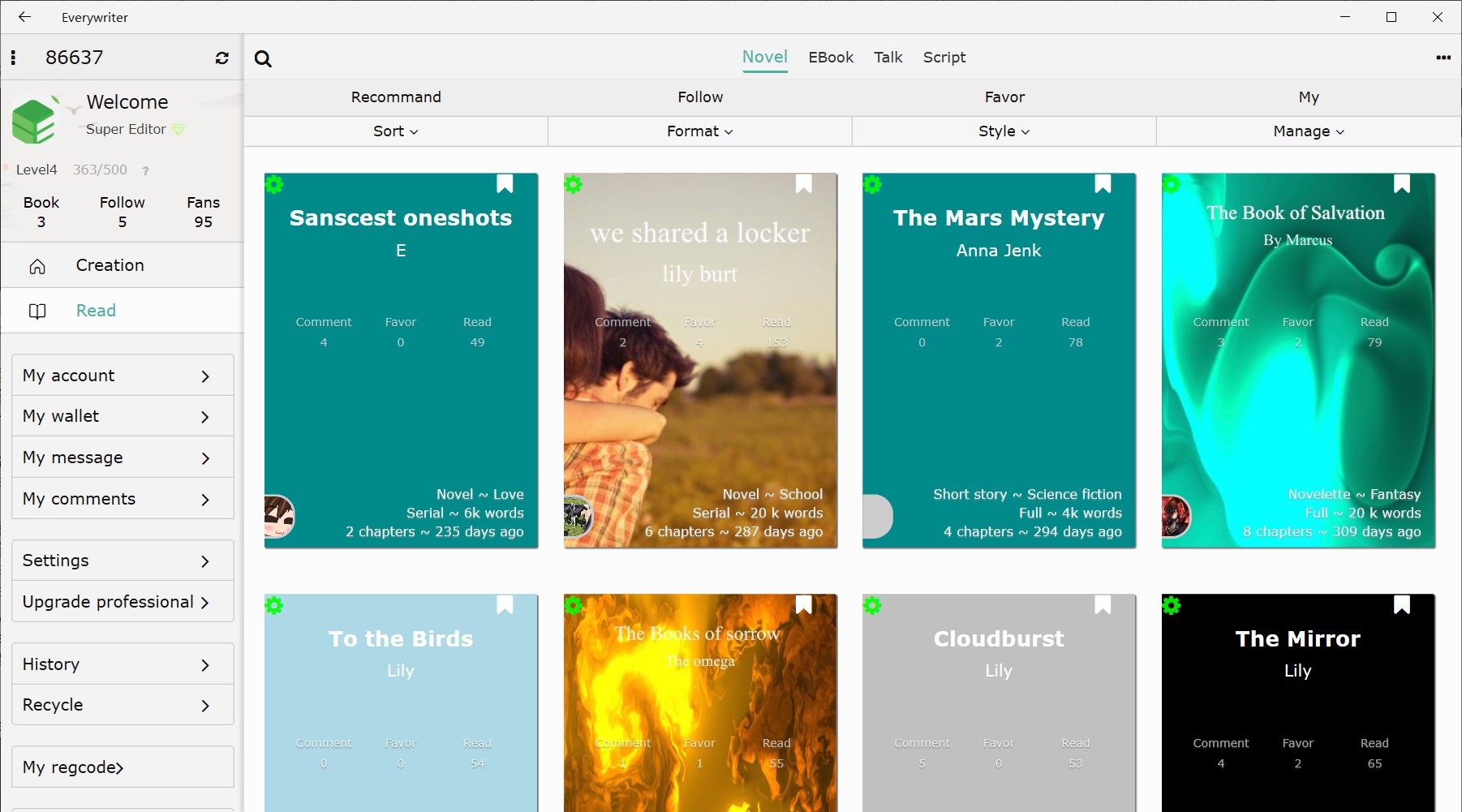Toggle bookmark on we shared a locker
Image resolution: width=1462 pixels, height=812 pixels.
point(804,184)
